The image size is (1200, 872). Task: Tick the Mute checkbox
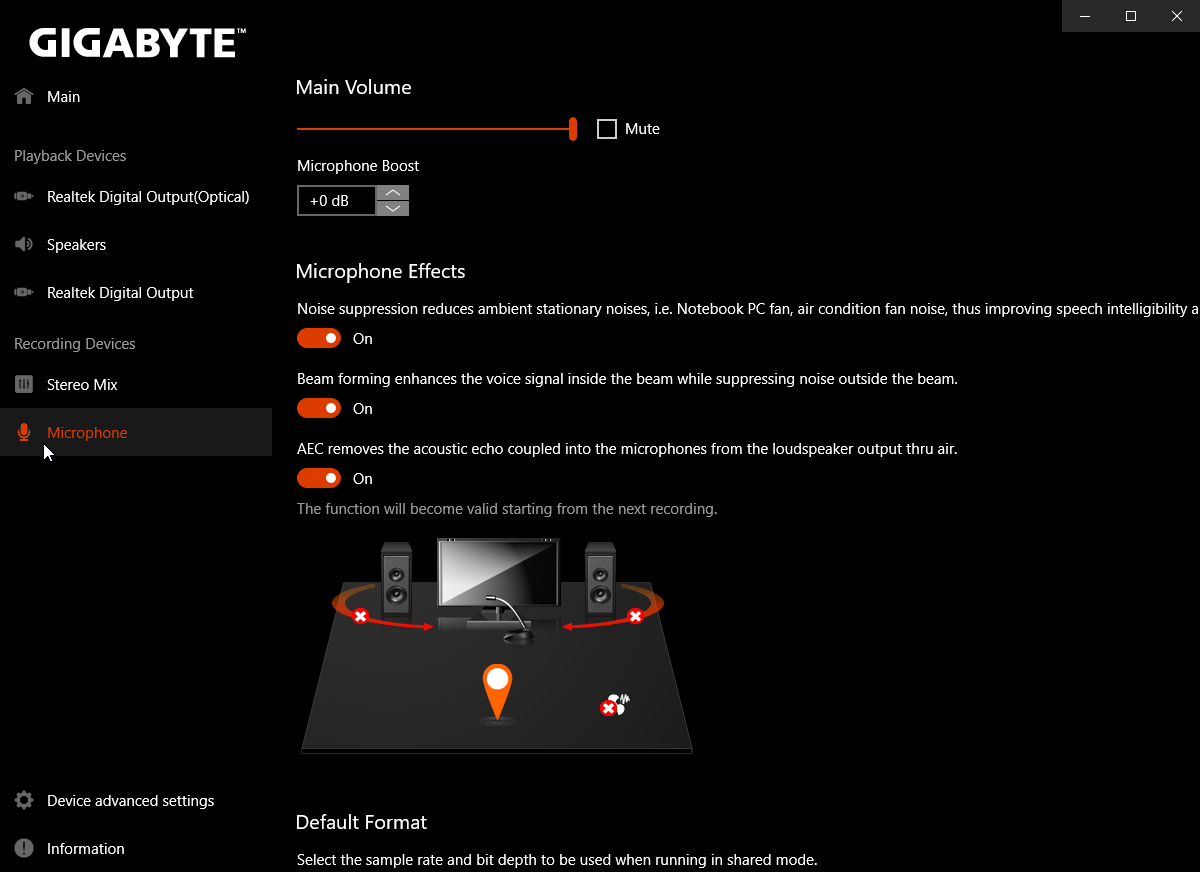pos(607,129)
